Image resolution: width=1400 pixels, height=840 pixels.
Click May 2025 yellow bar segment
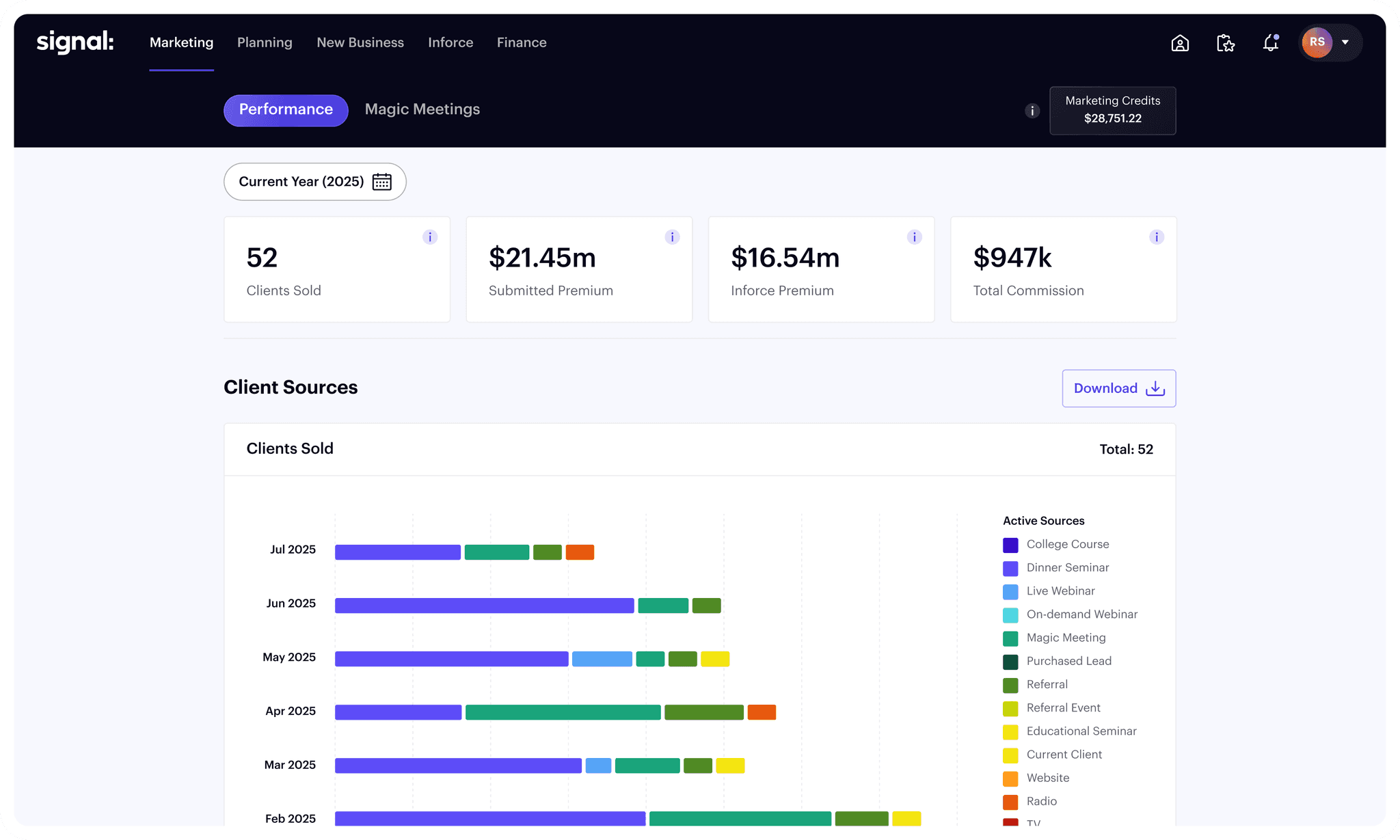[x=715, y=659]
